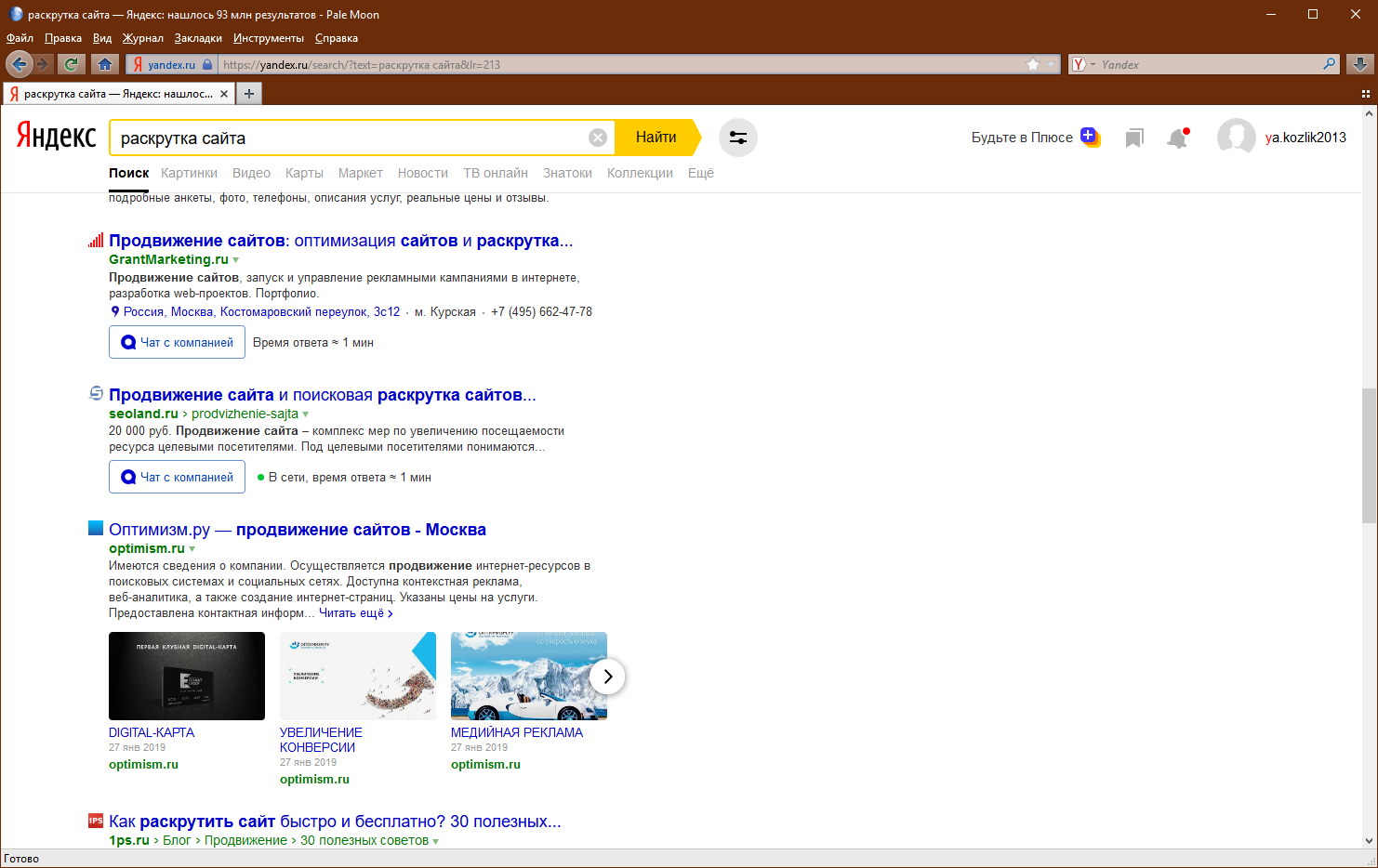Show next carousel images with the right arrow
Viewport: 1378px width, 868px height.
pyautogui.click(x=607, y=677)
